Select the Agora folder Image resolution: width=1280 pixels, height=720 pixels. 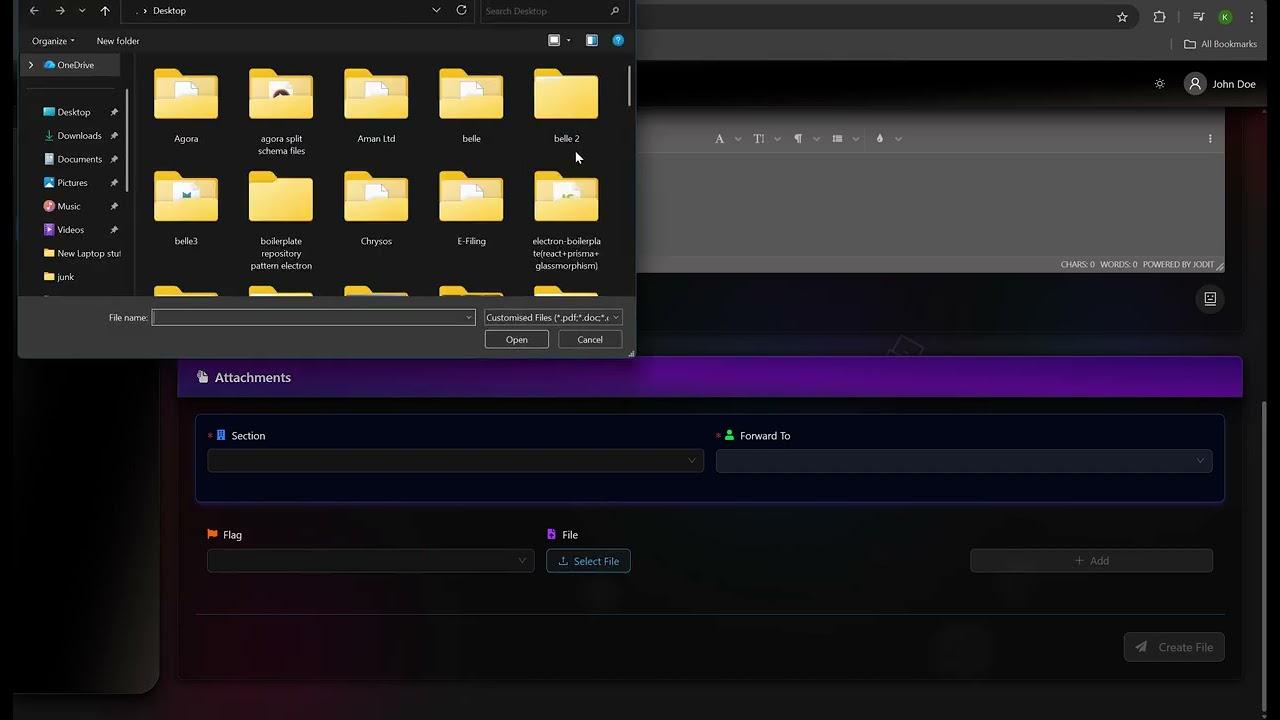tap(186, 106)
